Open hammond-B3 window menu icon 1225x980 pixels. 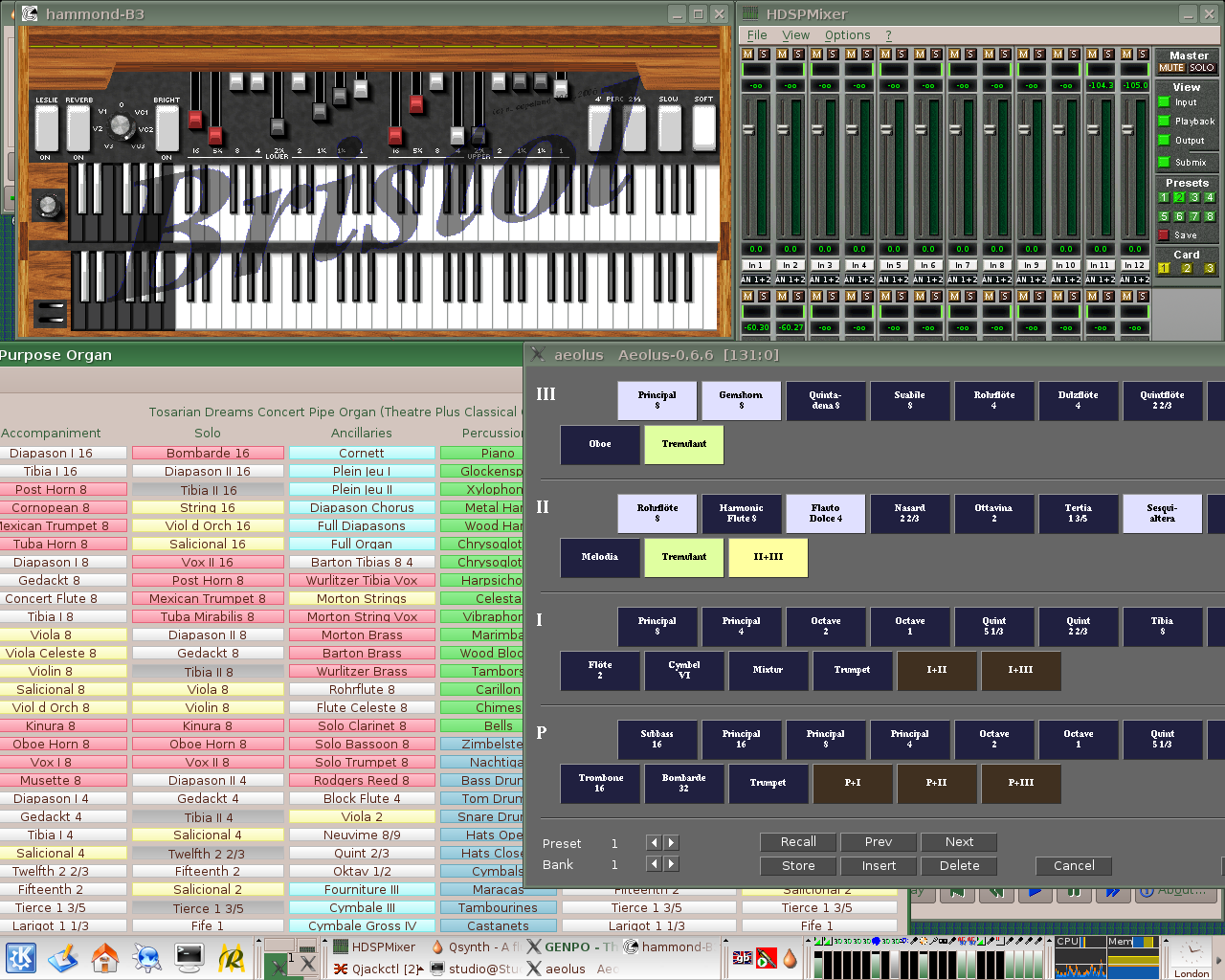pyautogui.click(x=30, y=13)
